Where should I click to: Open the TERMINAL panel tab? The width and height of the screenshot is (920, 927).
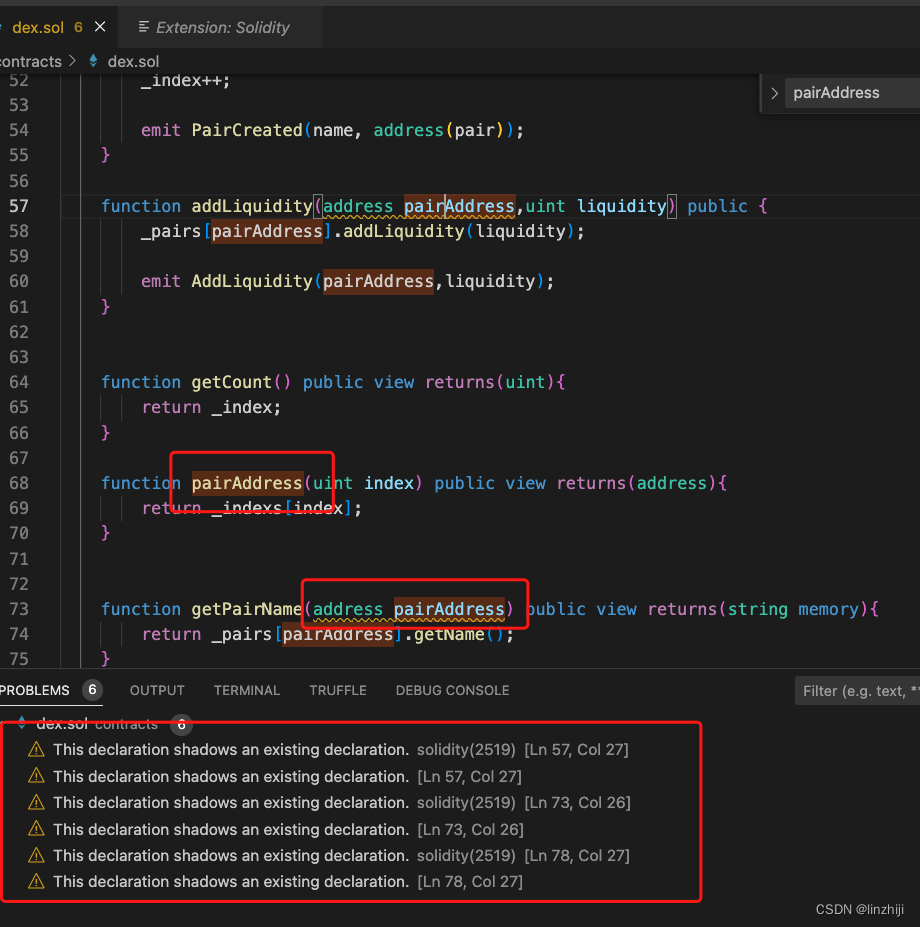tap(246, 690)
